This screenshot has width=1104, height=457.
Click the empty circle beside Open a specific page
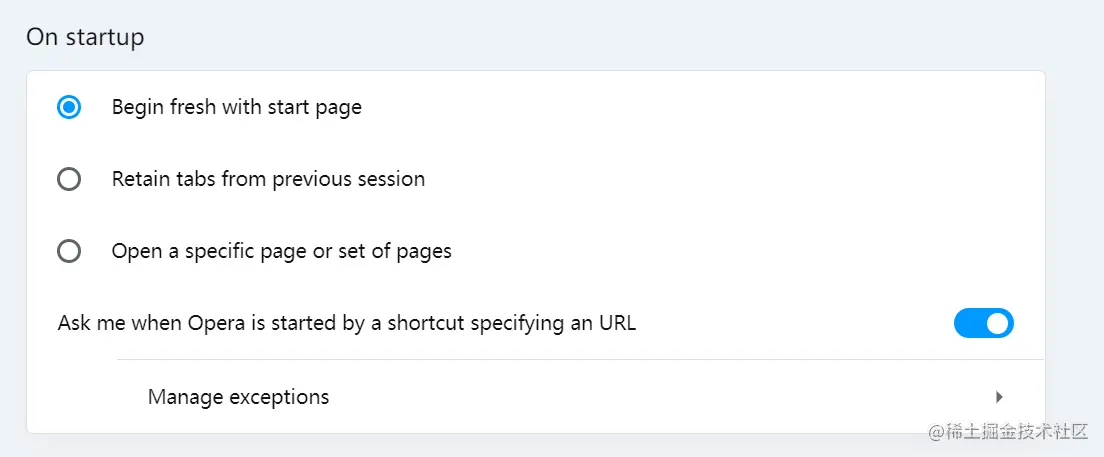pyautogui.click(x=69, y=252)
